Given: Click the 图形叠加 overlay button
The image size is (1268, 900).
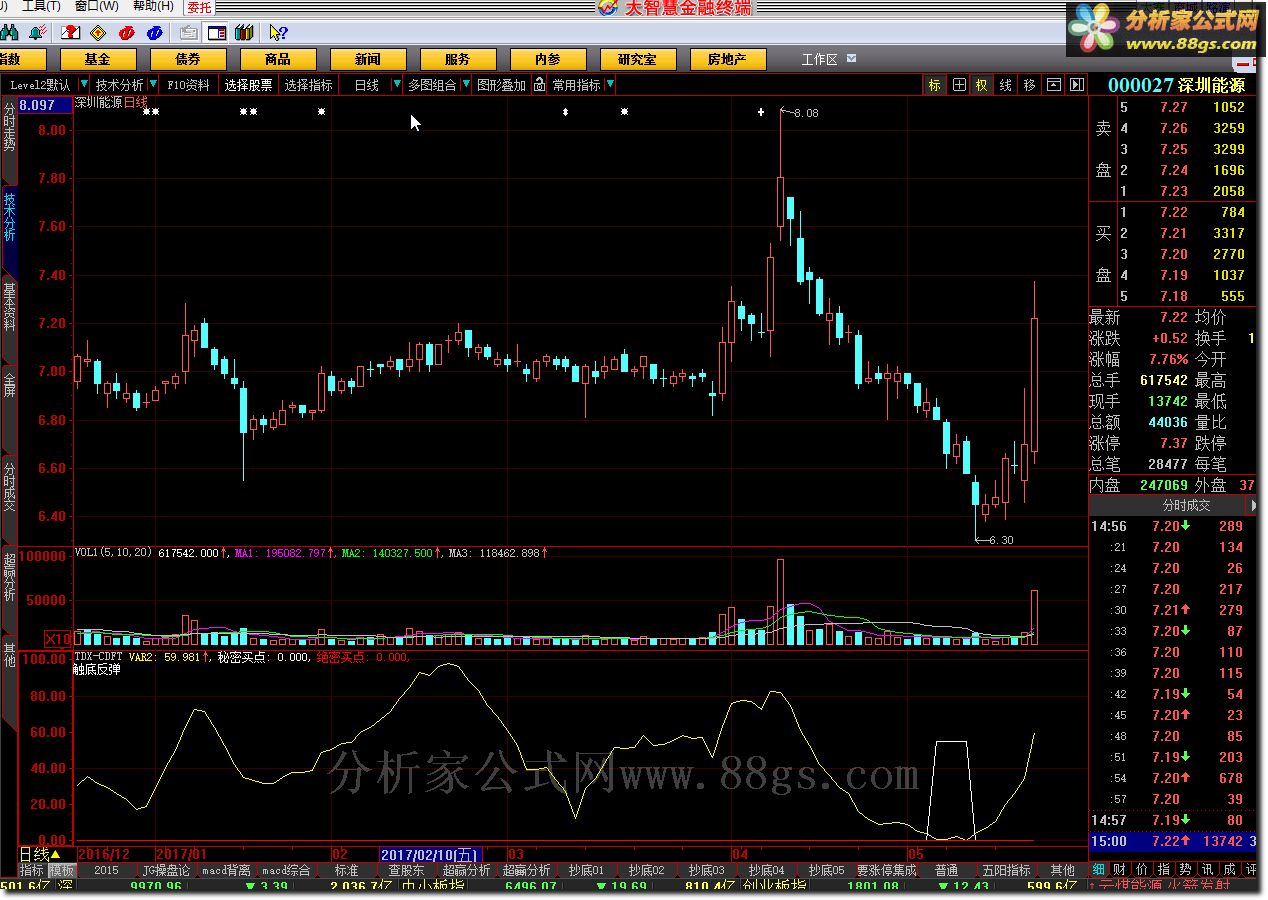Looking at the screenshot, I should pos(501,85).
